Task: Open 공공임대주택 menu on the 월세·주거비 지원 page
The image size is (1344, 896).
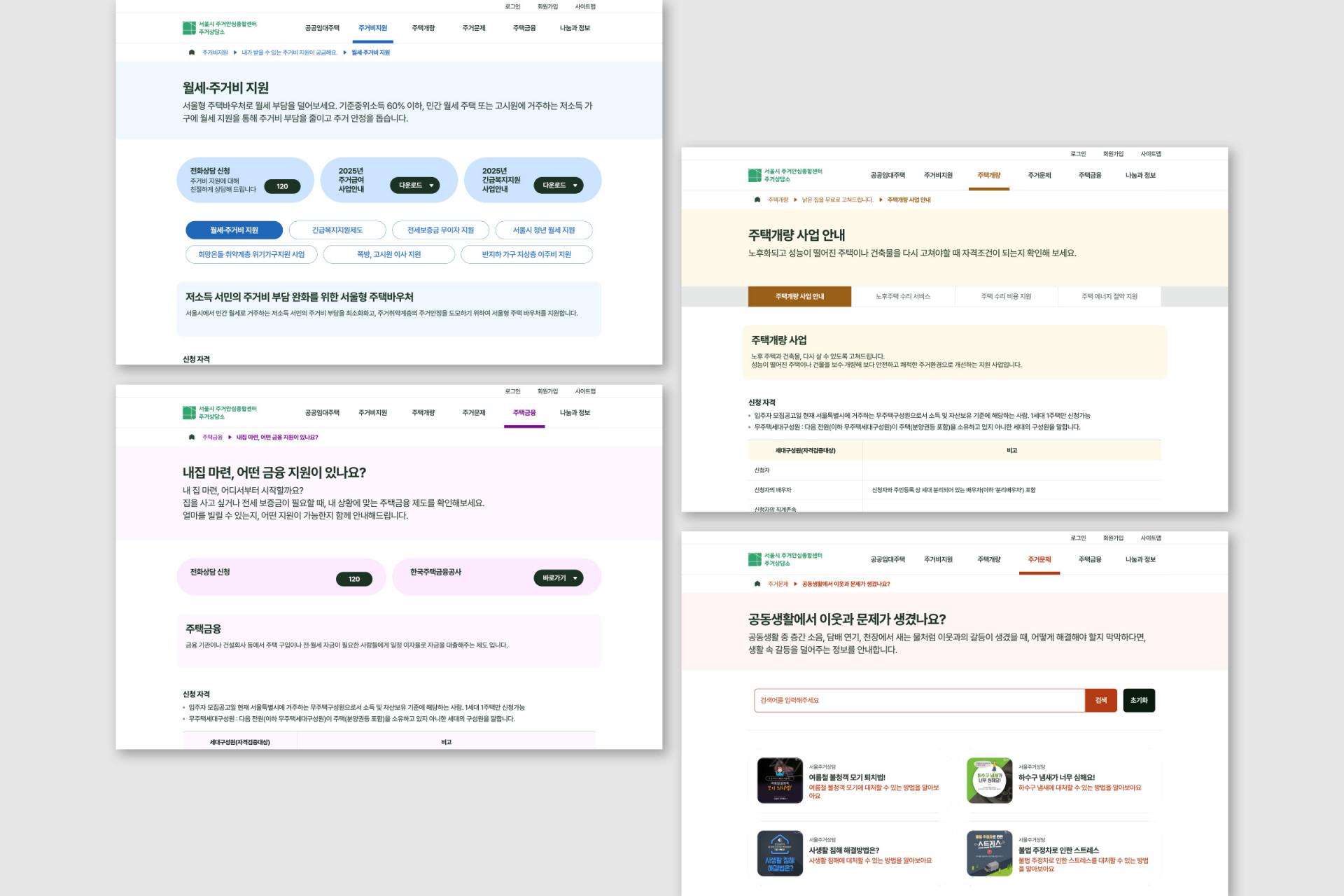Action: (322, 29)
